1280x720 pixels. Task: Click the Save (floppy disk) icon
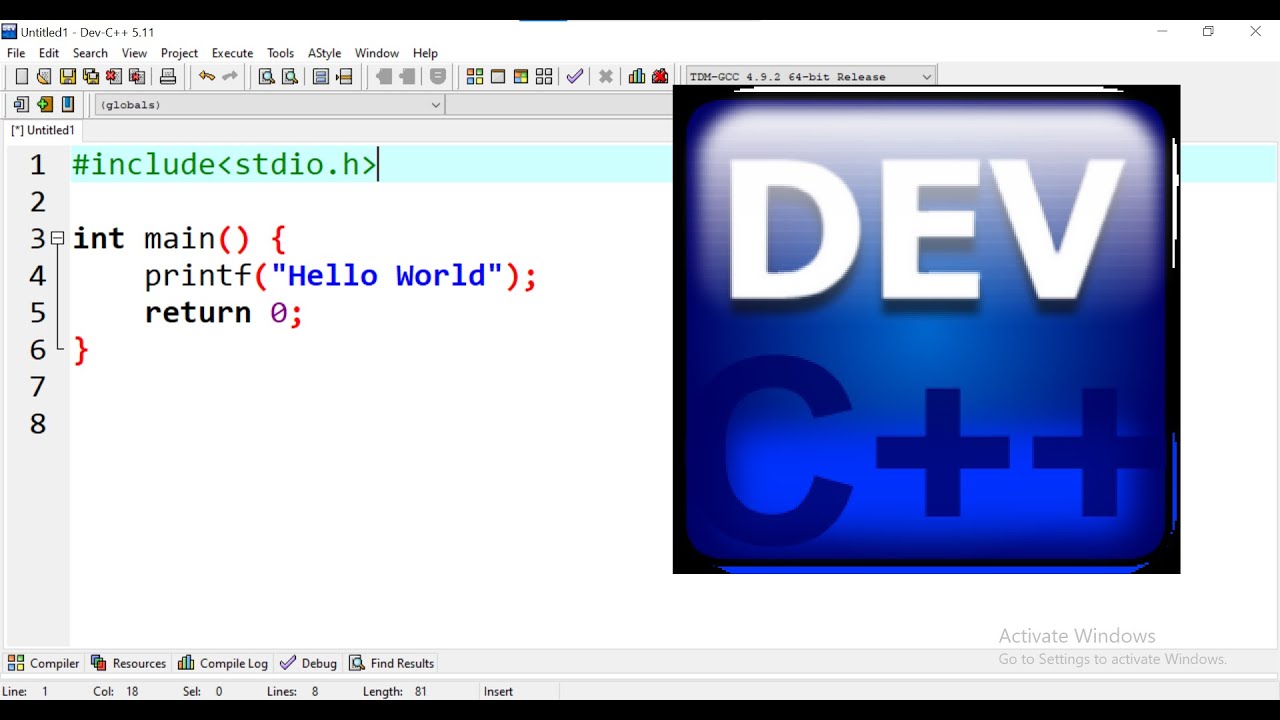click(x=68, y=77)
